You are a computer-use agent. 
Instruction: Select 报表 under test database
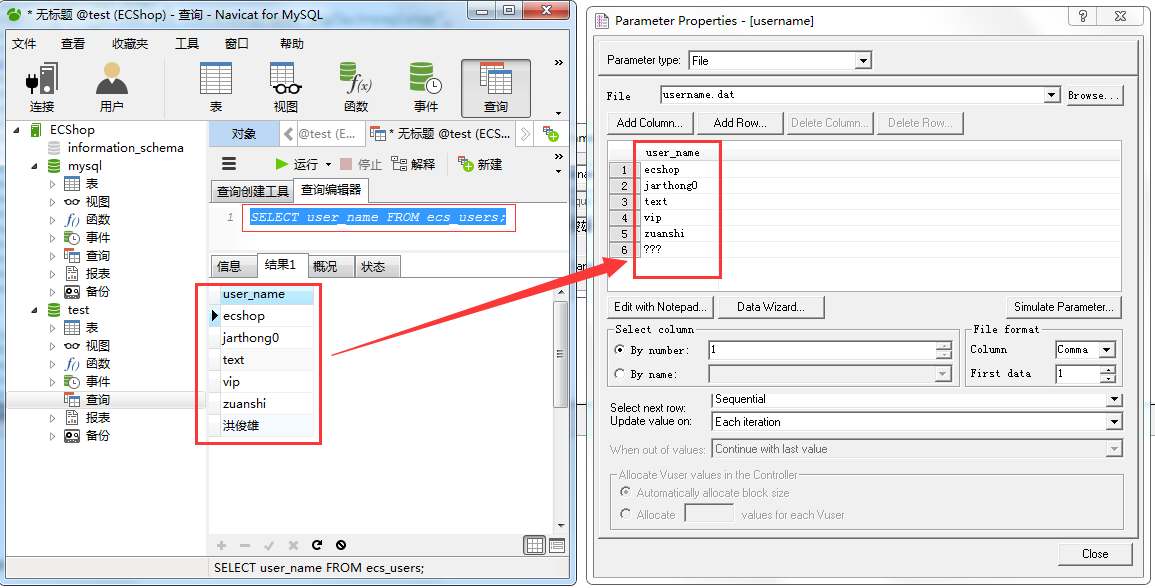click(x=97, y=418)
